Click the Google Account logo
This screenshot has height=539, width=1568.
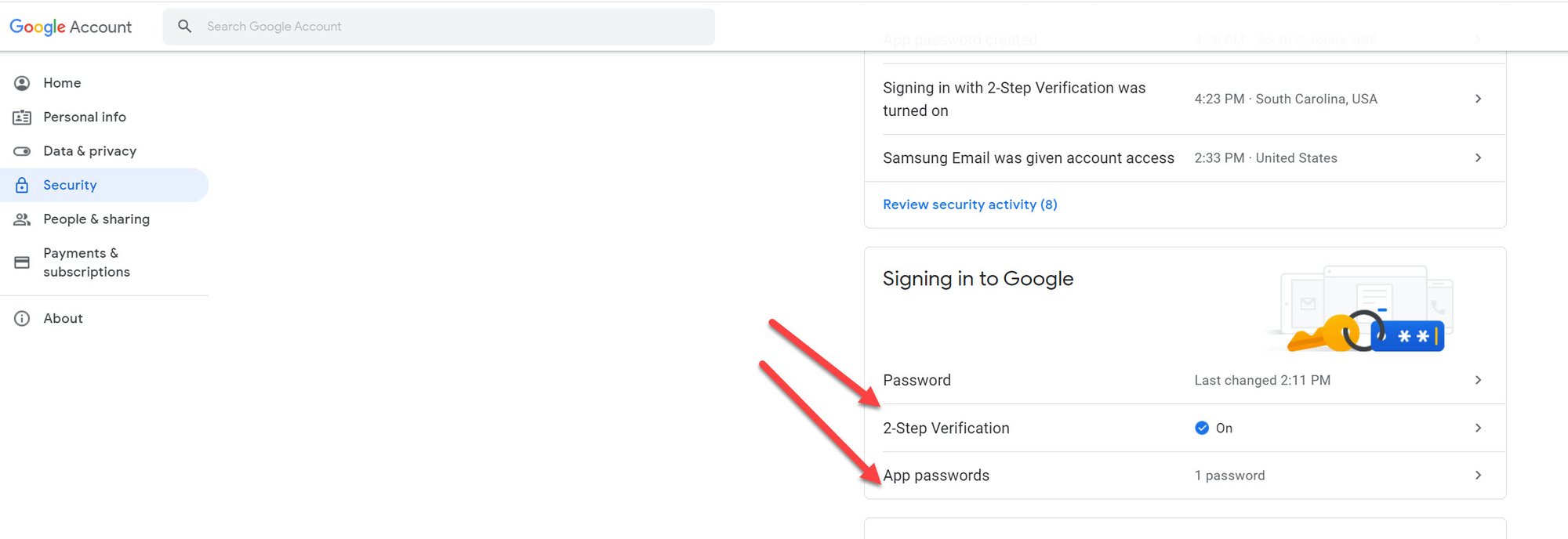click(x=72, y=26)
